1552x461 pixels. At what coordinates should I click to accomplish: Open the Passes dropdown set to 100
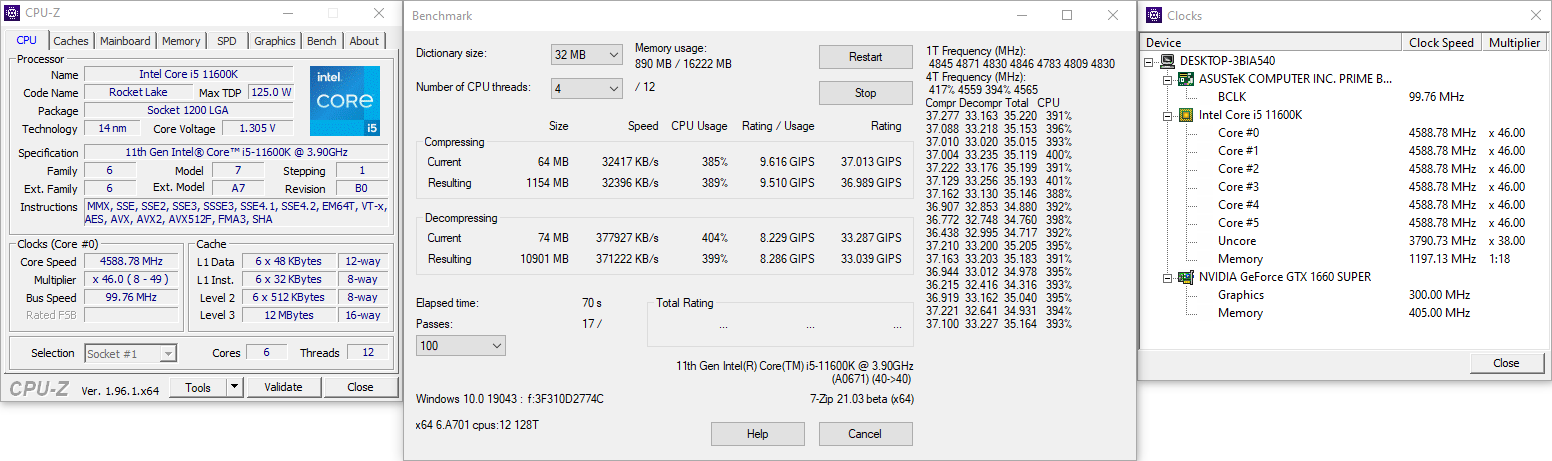(461, 345)
